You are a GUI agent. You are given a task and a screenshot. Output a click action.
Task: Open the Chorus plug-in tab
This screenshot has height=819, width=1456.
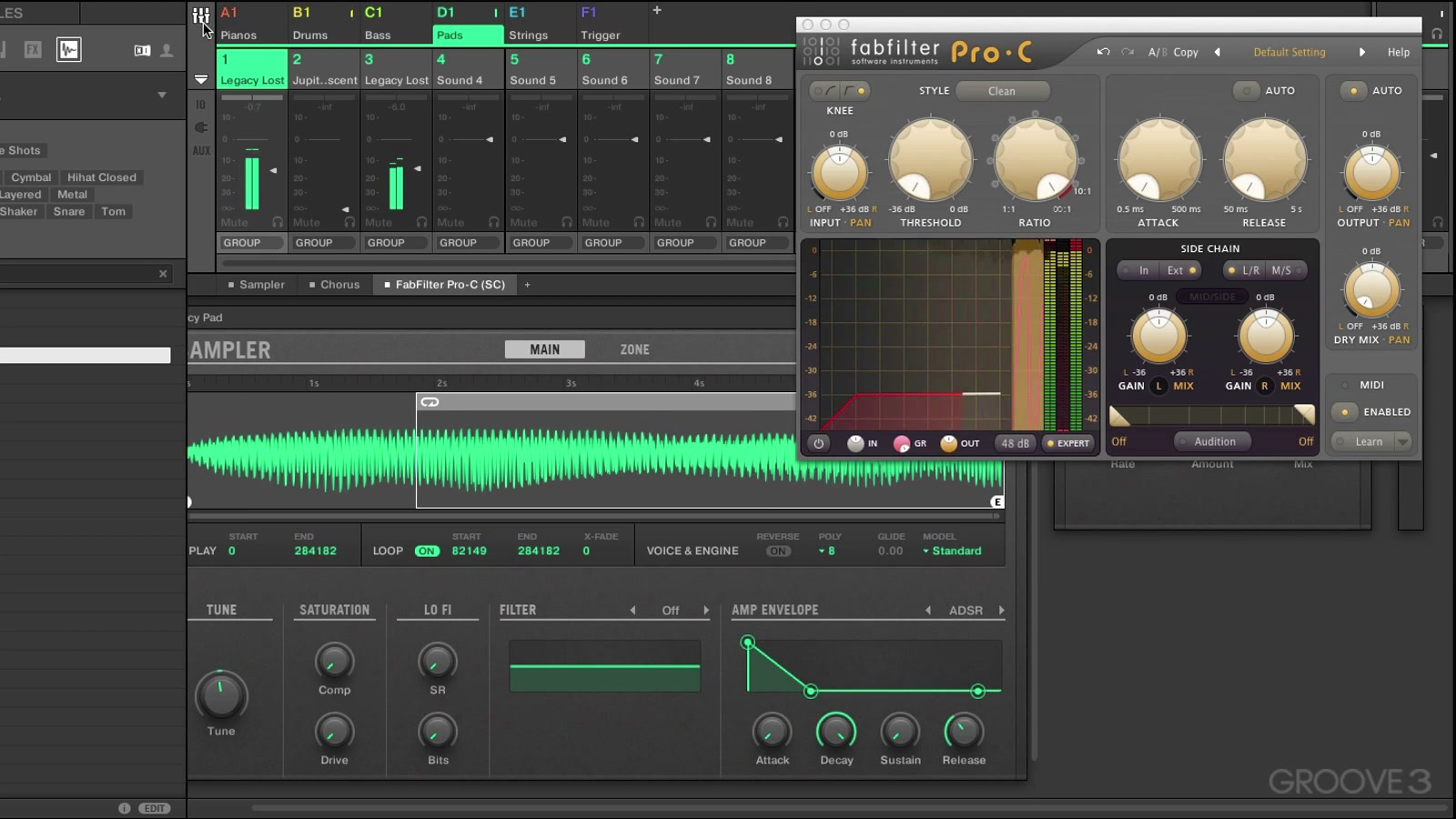point(334,285)
